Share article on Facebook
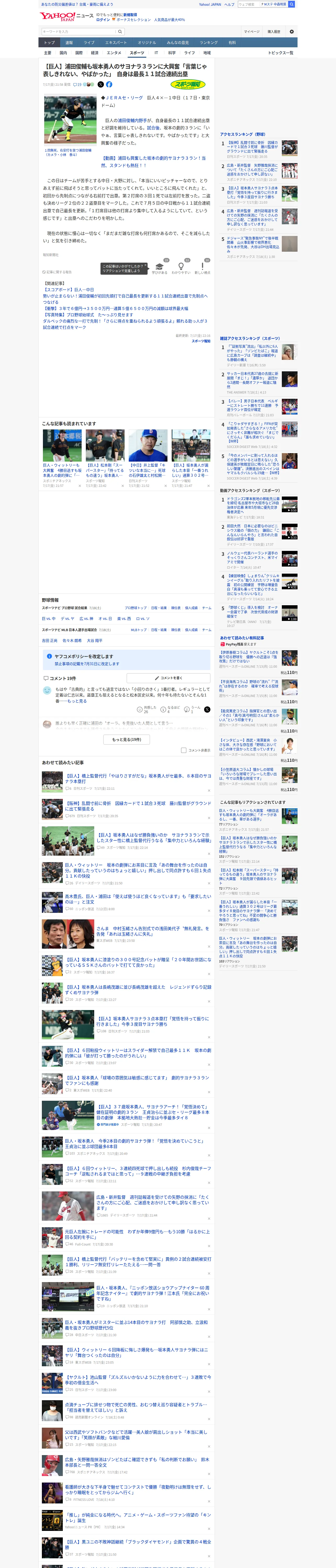This screenshot has width=336, height=1568. [x=109, y=85]
